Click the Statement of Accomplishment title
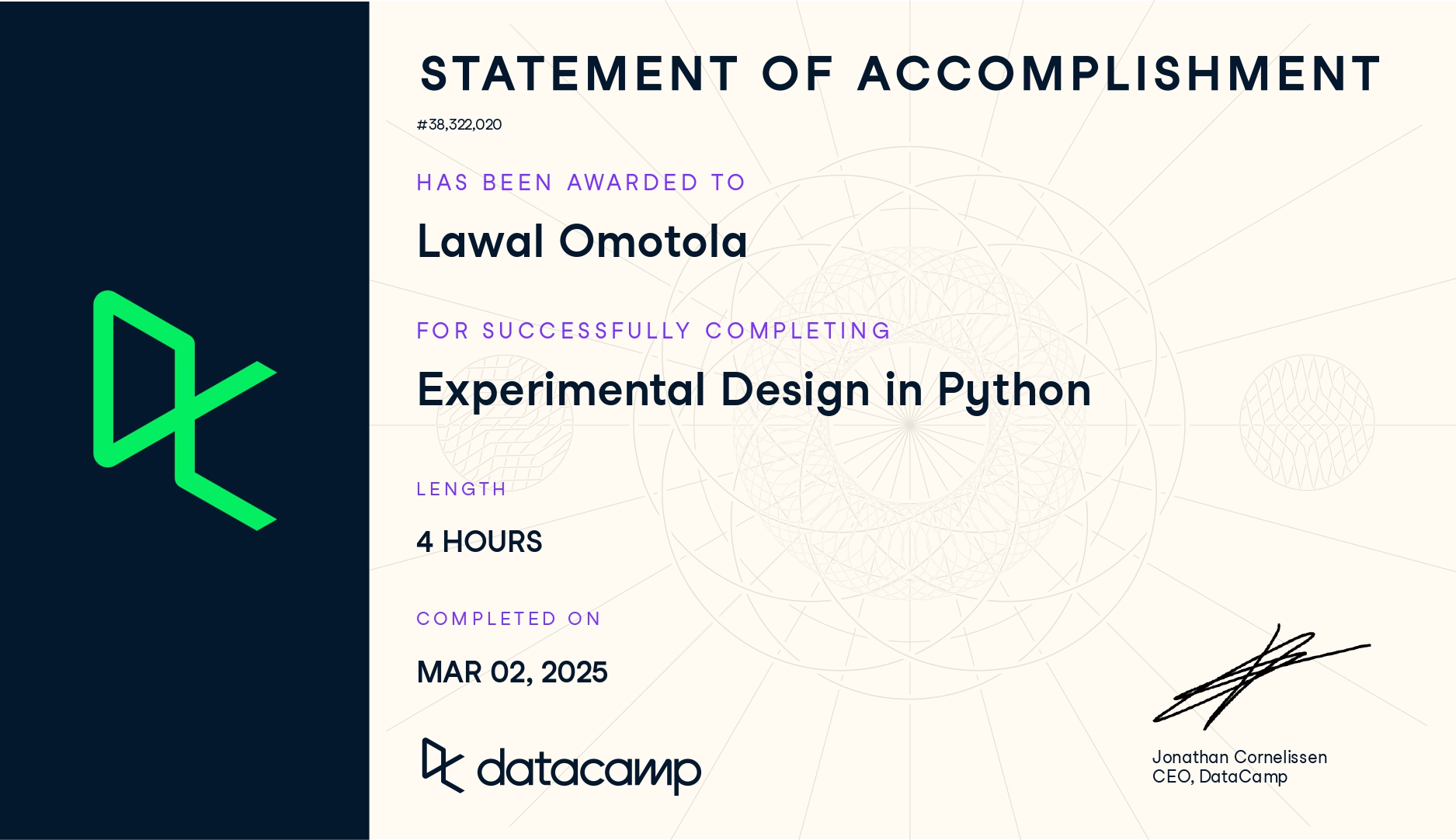This screenshot has width=1456, height=840. (900, 74)
